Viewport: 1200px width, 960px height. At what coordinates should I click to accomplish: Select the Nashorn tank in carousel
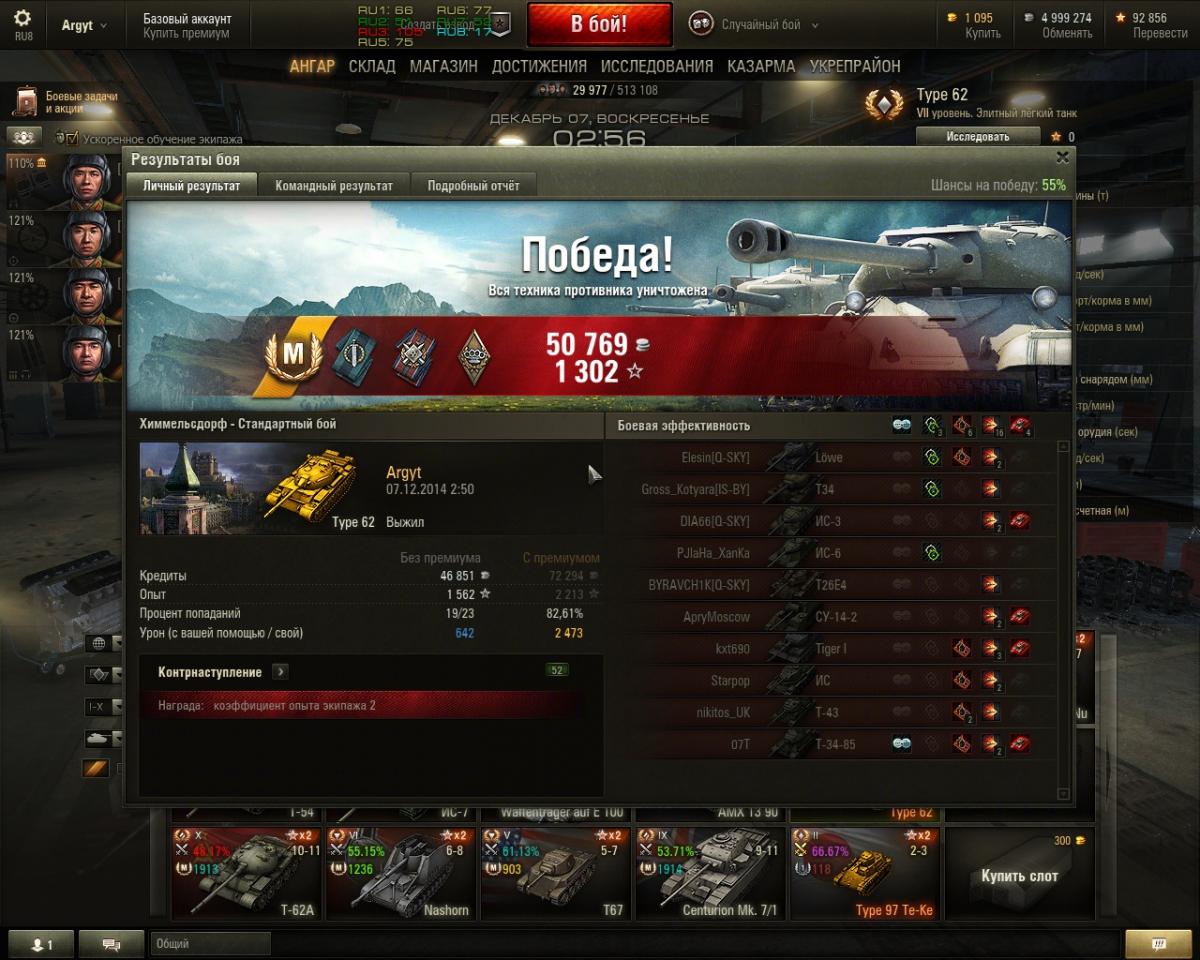tap(401, 873)
